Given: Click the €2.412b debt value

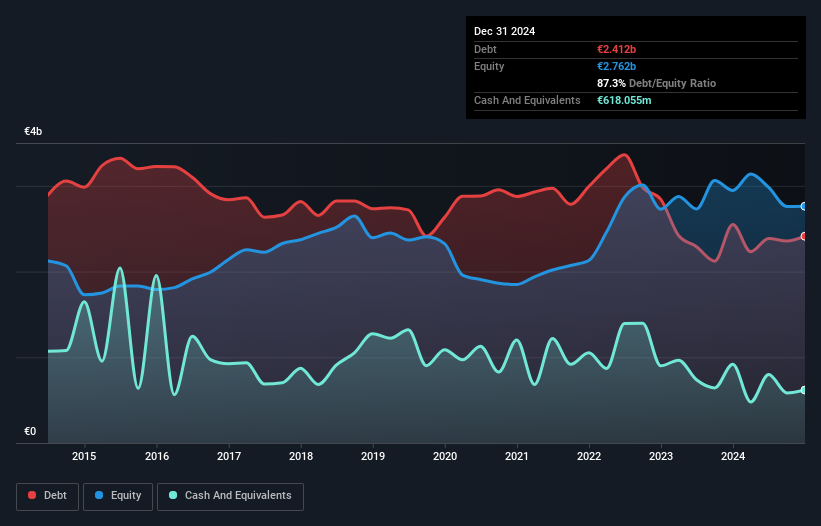Looking at the screenshot, I should [x=616, y=49].
